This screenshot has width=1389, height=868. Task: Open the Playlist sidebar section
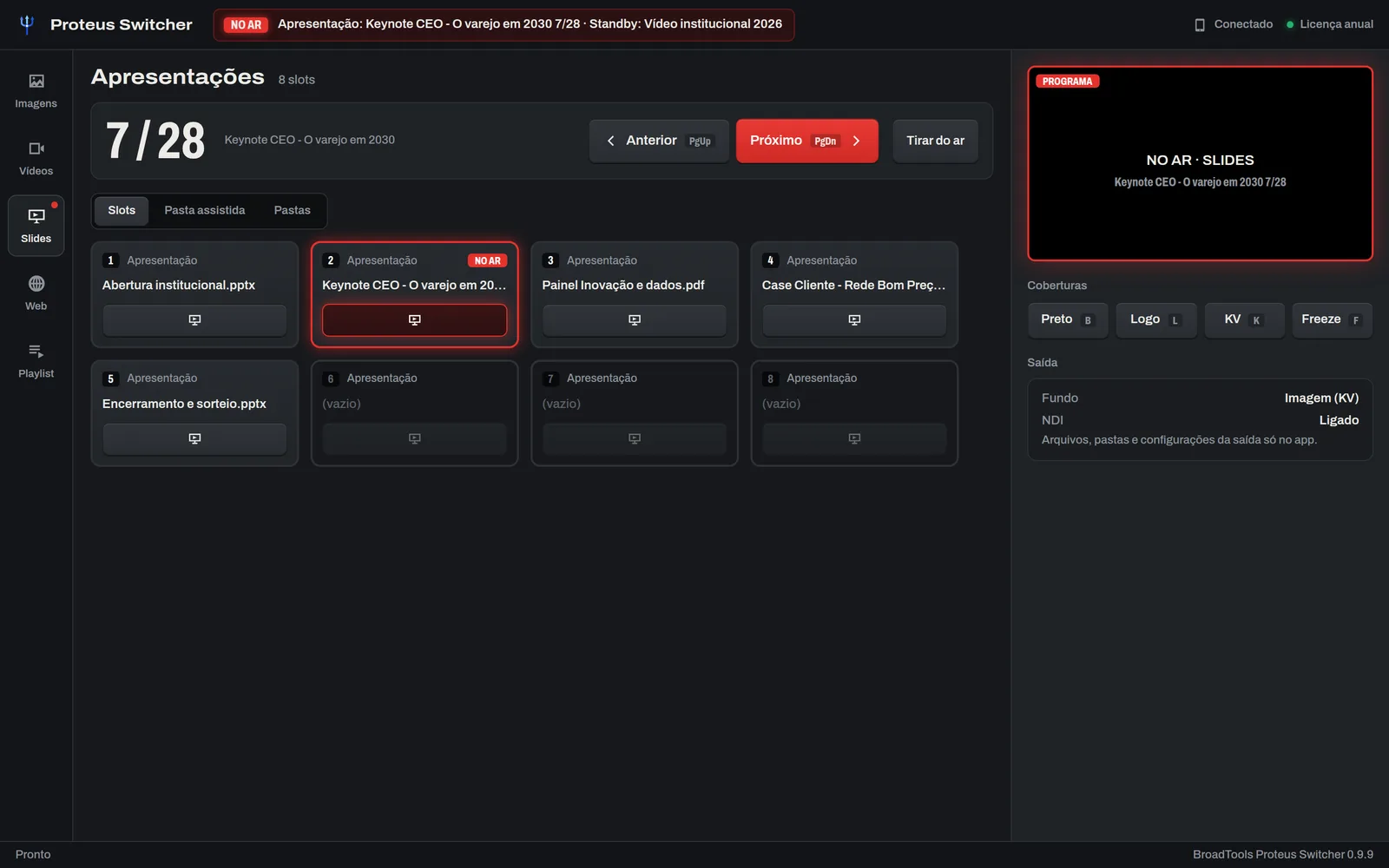point(36,361)
